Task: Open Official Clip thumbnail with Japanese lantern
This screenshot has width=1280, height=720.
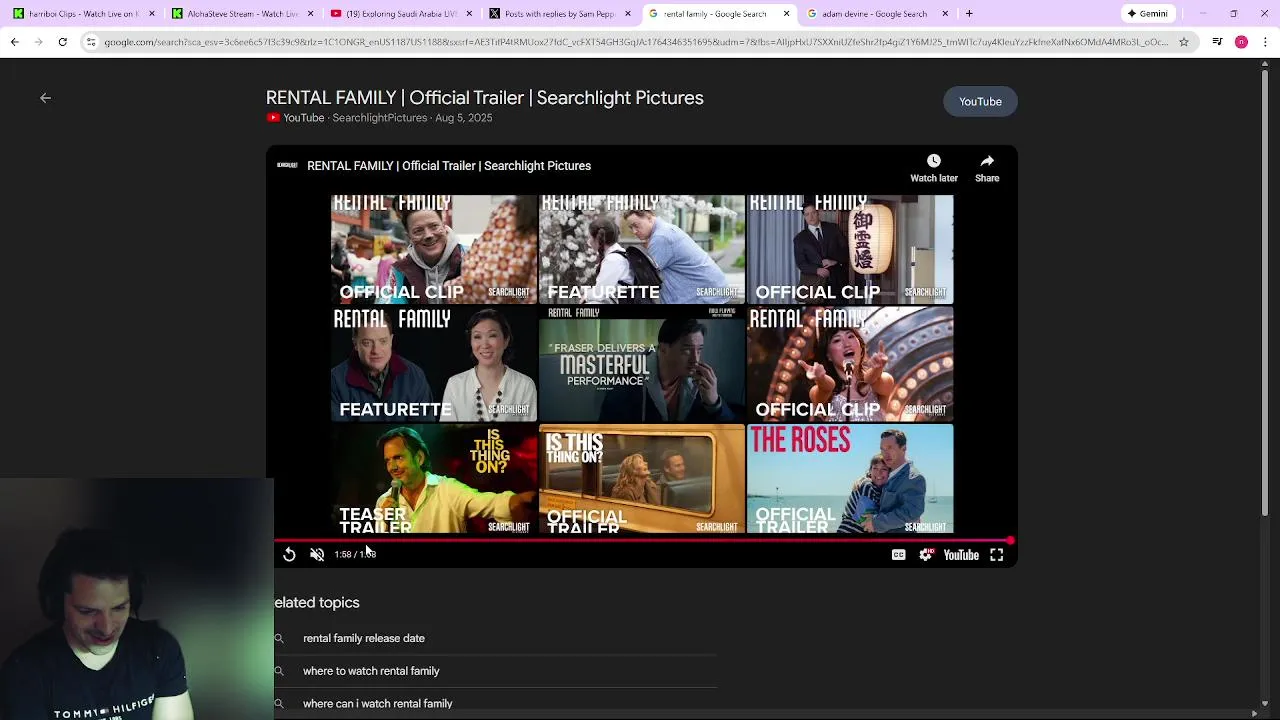Action: tap(850, 249)
